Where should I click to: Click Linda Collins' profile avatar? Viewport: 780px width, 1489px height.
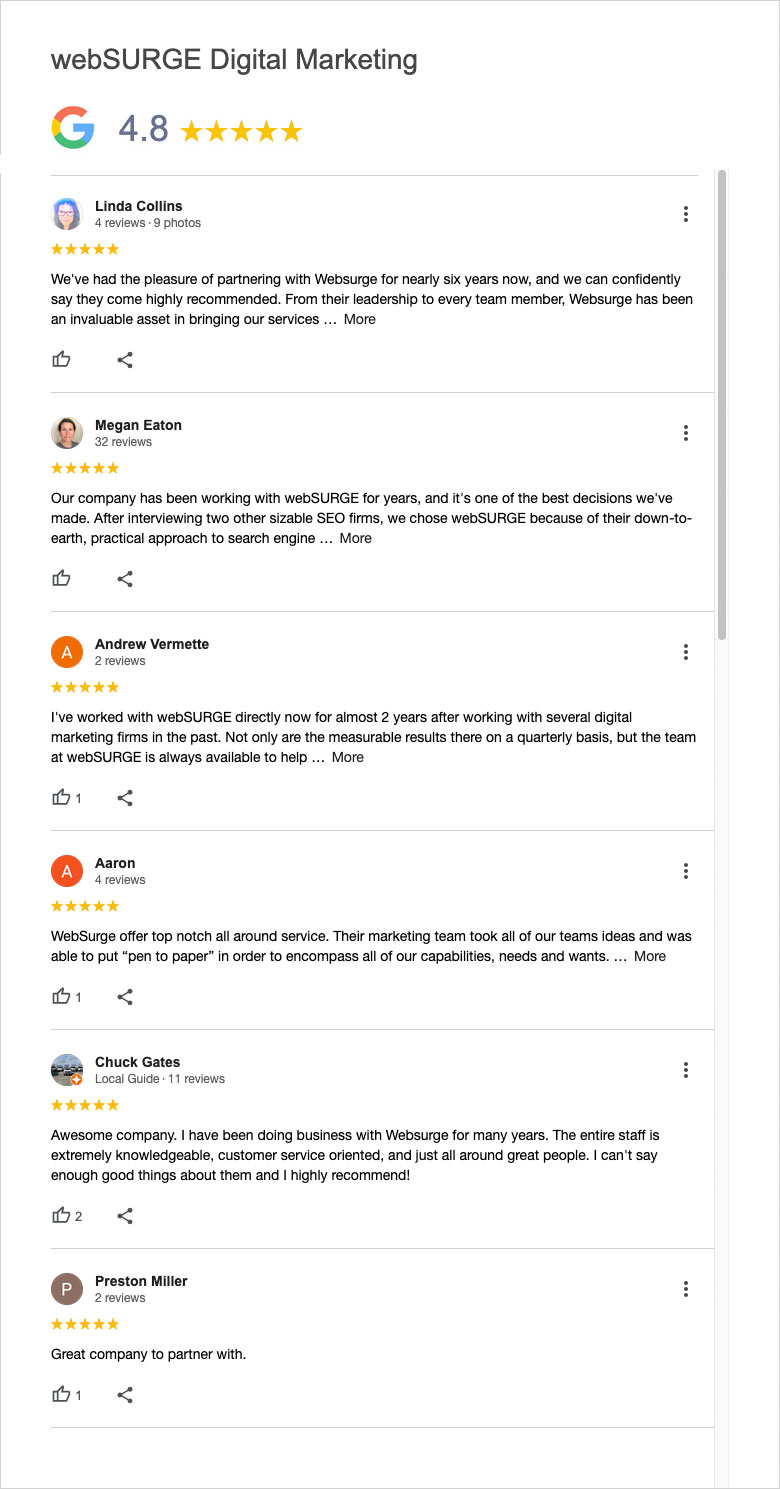pyautogui.click(x=67, y=214)
